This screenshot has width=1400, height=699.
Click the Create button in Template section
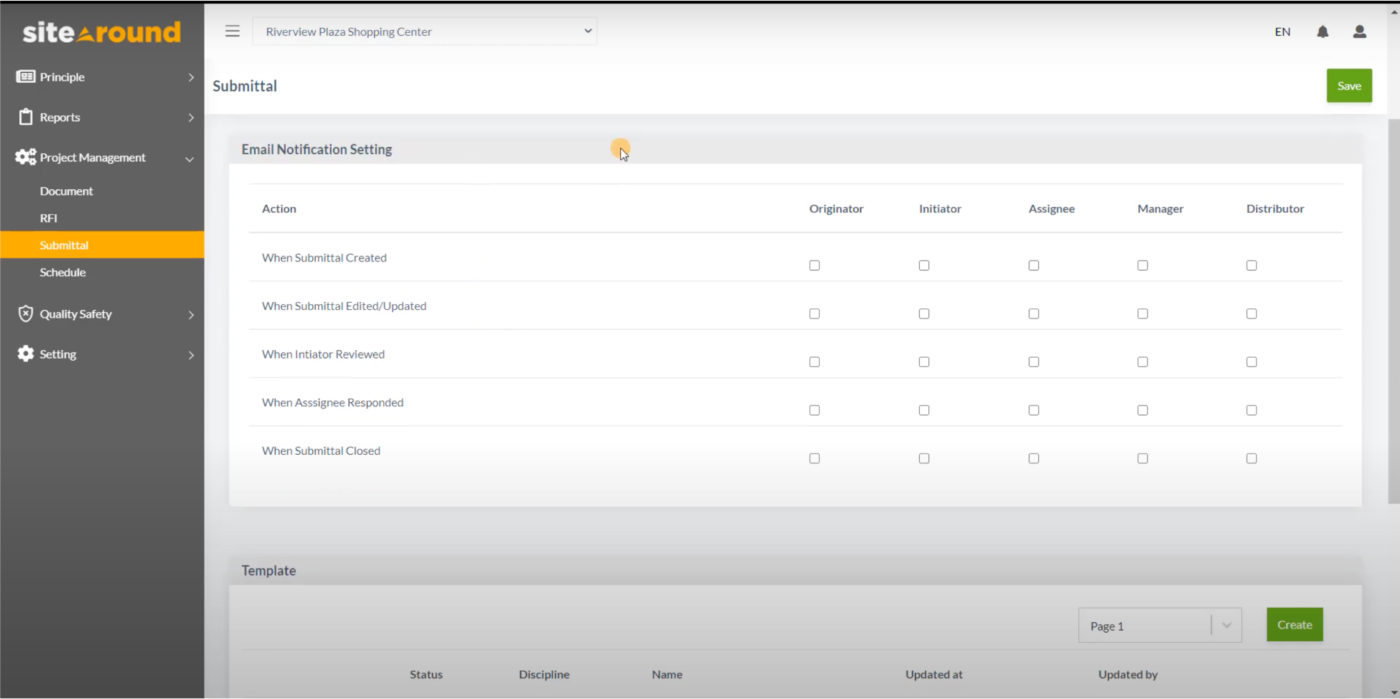point(1294,624)
